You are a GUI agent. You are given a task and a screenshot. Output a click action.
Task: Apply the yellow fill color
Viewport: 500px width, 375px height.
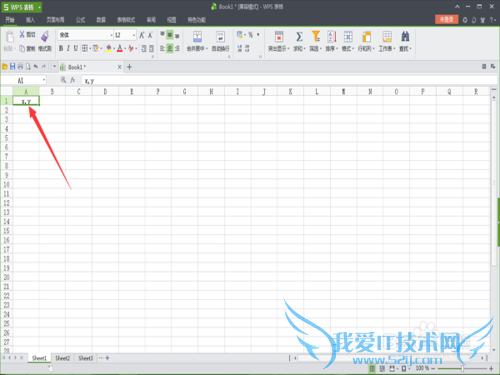(109, 49)
